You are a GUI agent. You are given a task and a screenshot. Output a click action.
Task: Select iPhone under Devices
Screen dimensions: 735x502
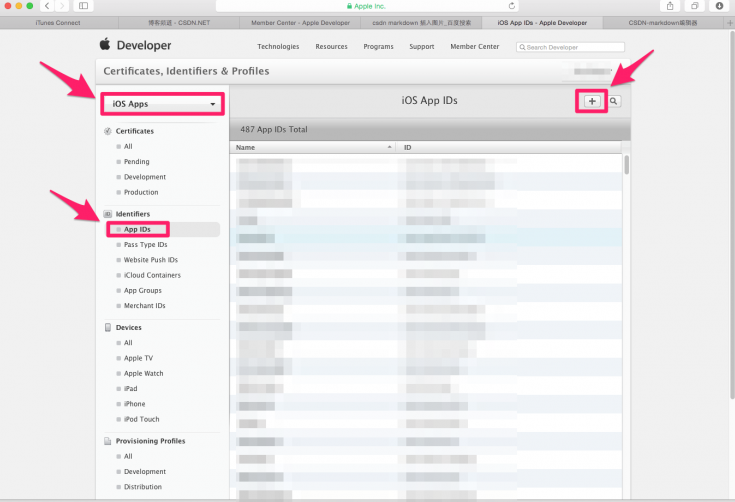tap(135, 404)
